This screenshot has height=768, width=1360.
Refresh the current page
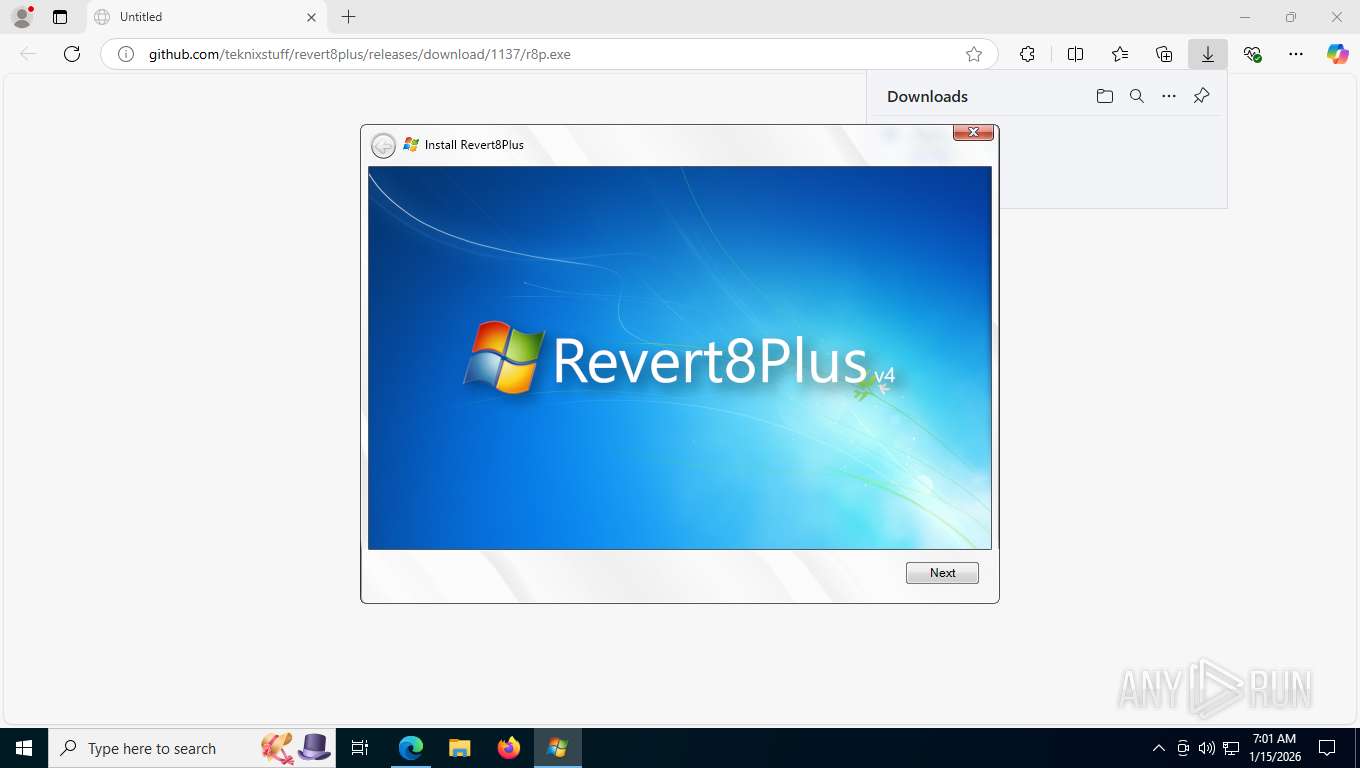pyautogui.click(x=72, y=54)
